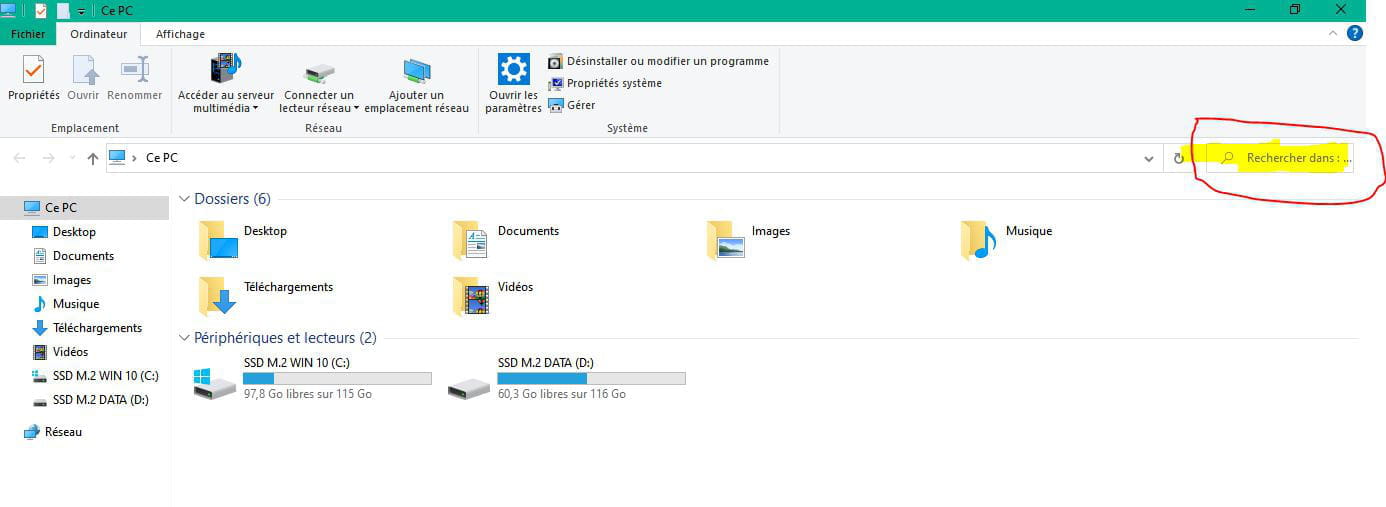The width and height of the screenshot is (1386, 507).
Task: Click the refresh button beside address bar
Action: pyautogui.click(x=1179, y=158)
